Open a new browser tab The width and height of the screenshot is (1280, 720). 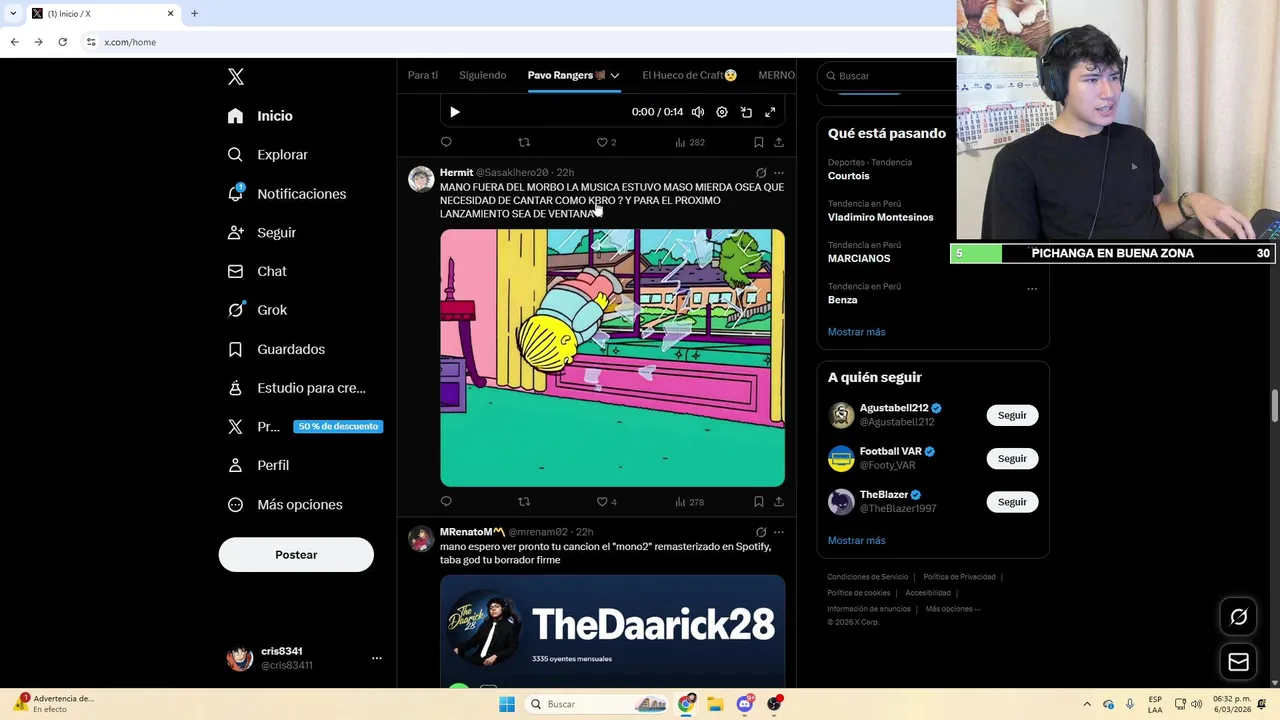(x=194, y=14)
